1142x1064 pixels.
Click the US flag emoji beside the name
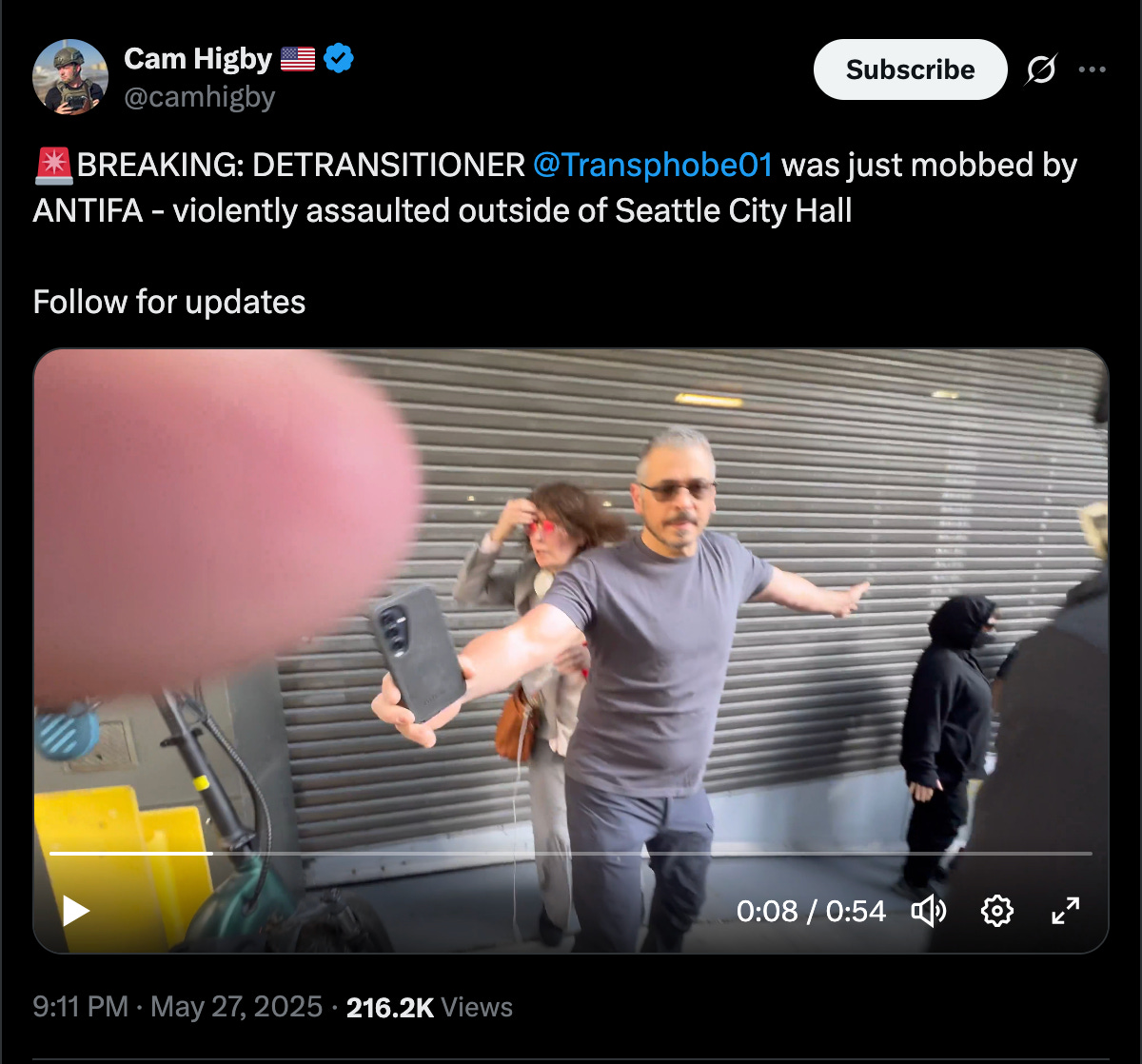[x=298, y=59]
